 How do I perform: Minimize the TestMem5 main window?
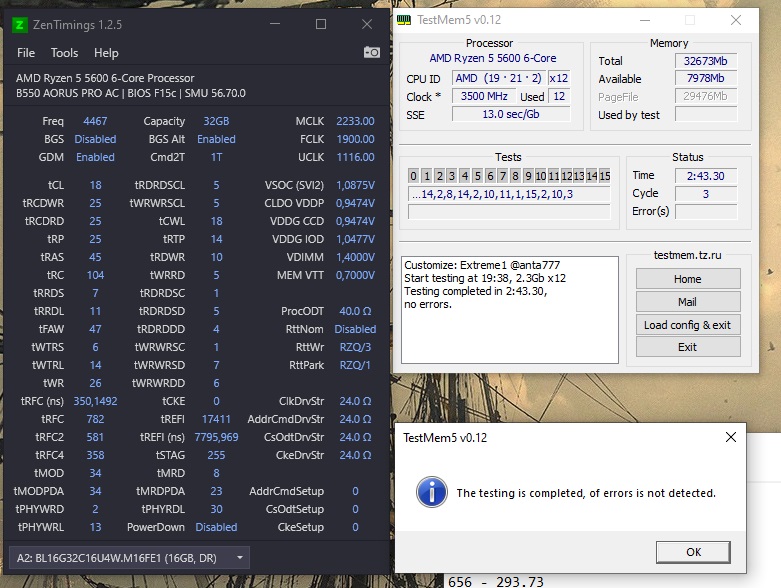(x=645, y=20)
